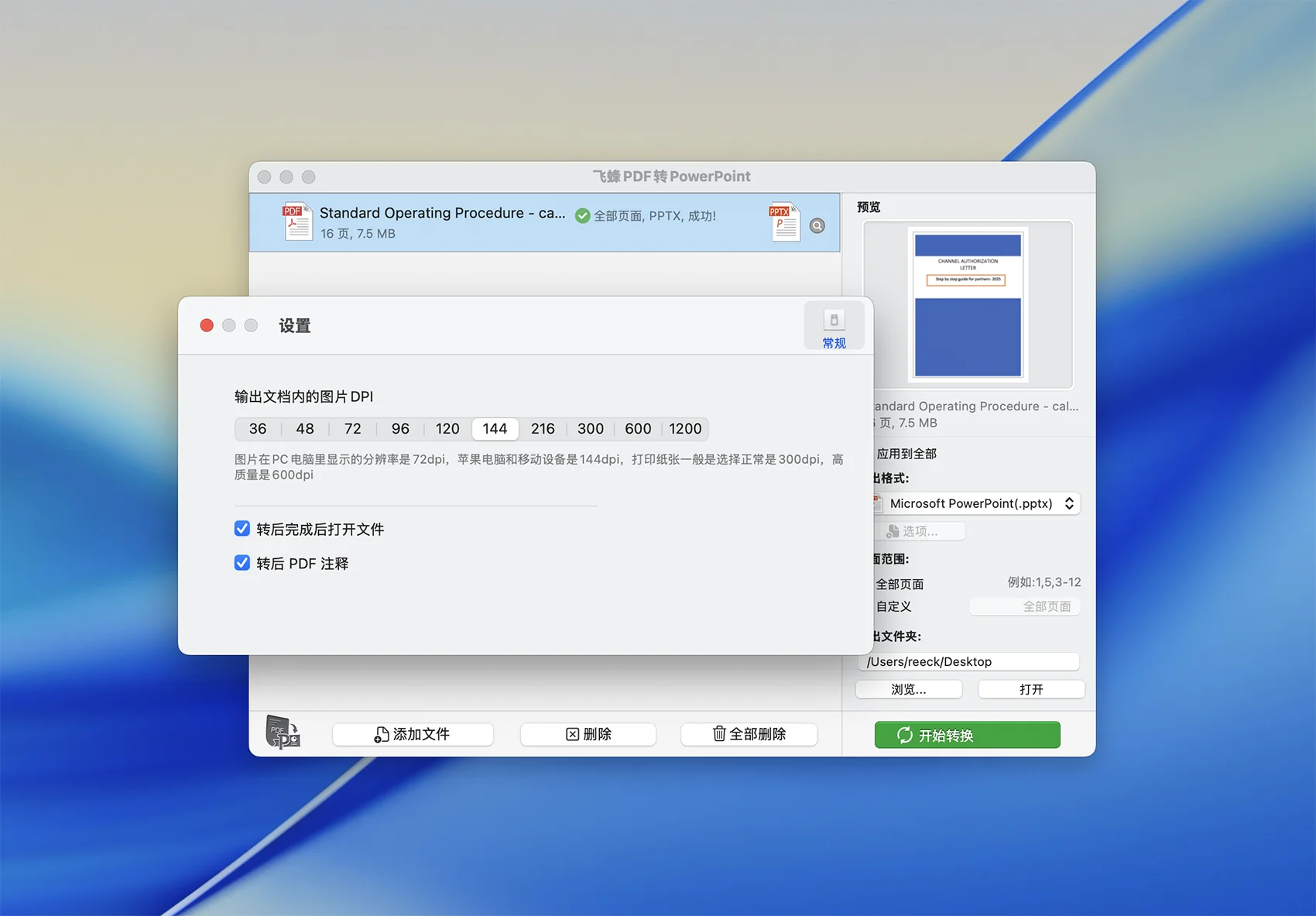Select 72 DPI option

(x=352, y=429)
